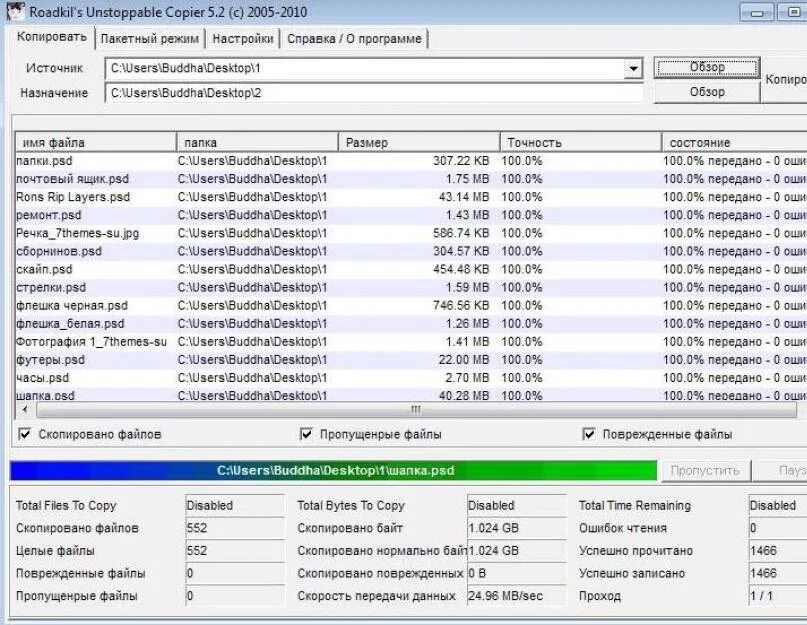Select the папки.psd file row
Image resolution: width=807 pixels, height=625 pixels.
point(411,161)
